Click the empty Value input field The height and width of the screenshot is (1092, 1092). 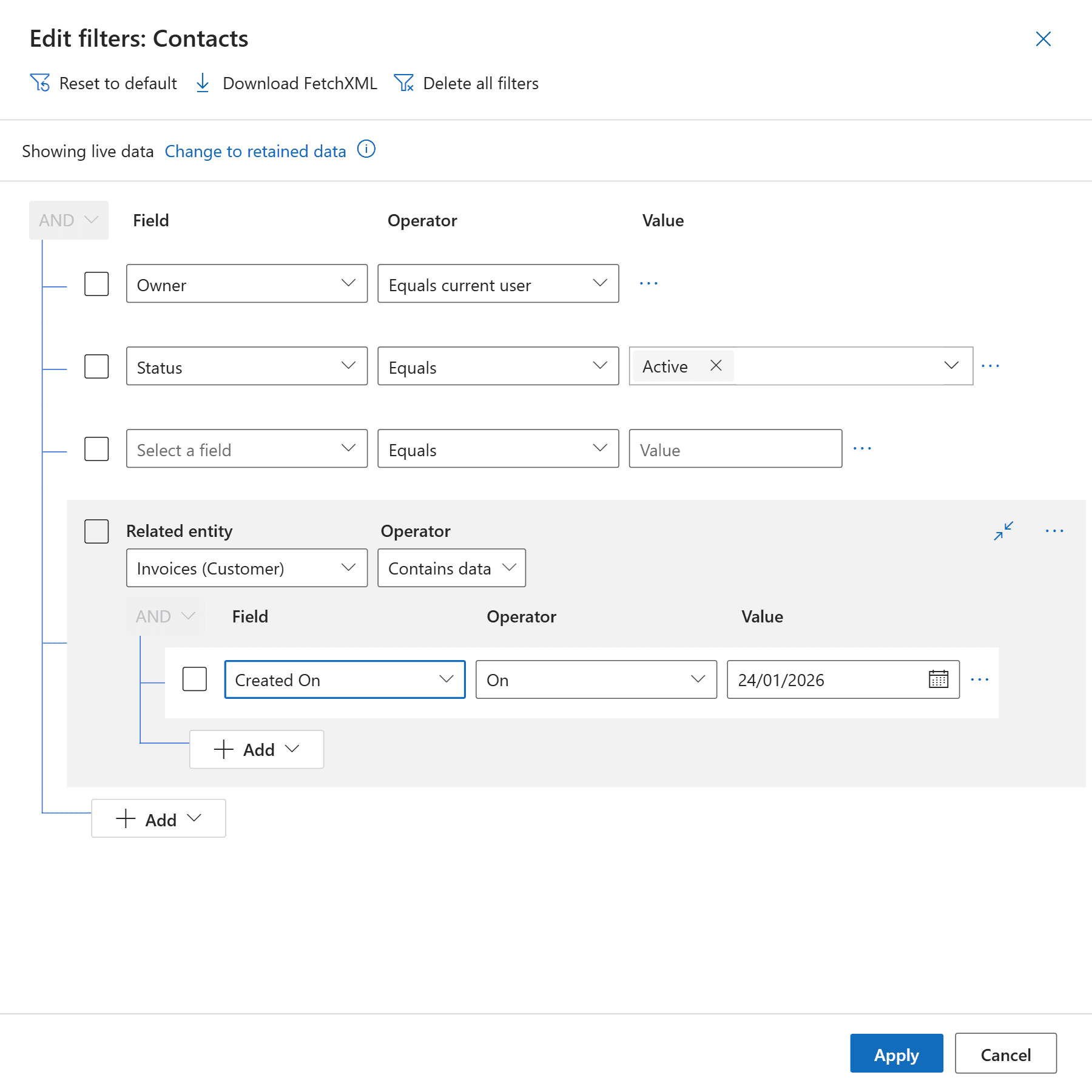735,449
